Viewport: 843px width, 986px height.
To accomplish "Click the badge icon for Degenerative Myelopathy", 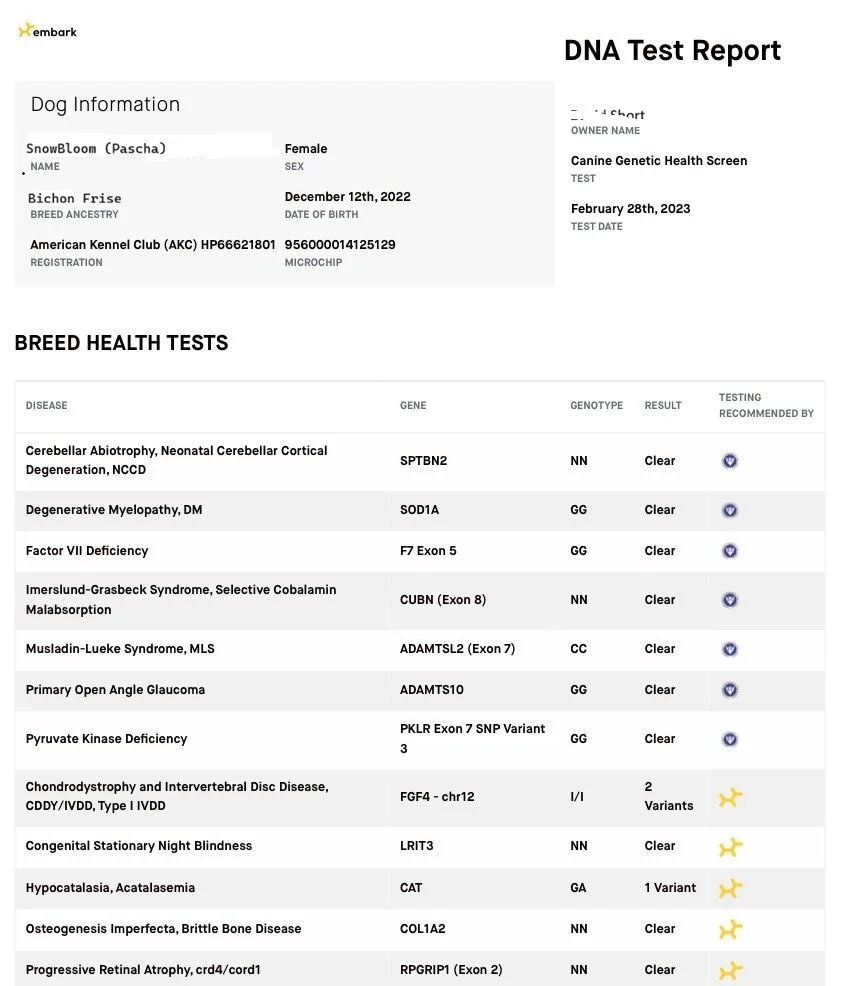I will tap(730, 510).
